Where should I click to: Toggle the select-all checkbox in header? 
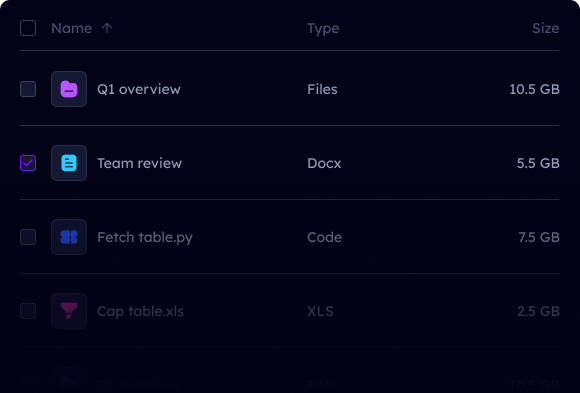coord(28,28)
